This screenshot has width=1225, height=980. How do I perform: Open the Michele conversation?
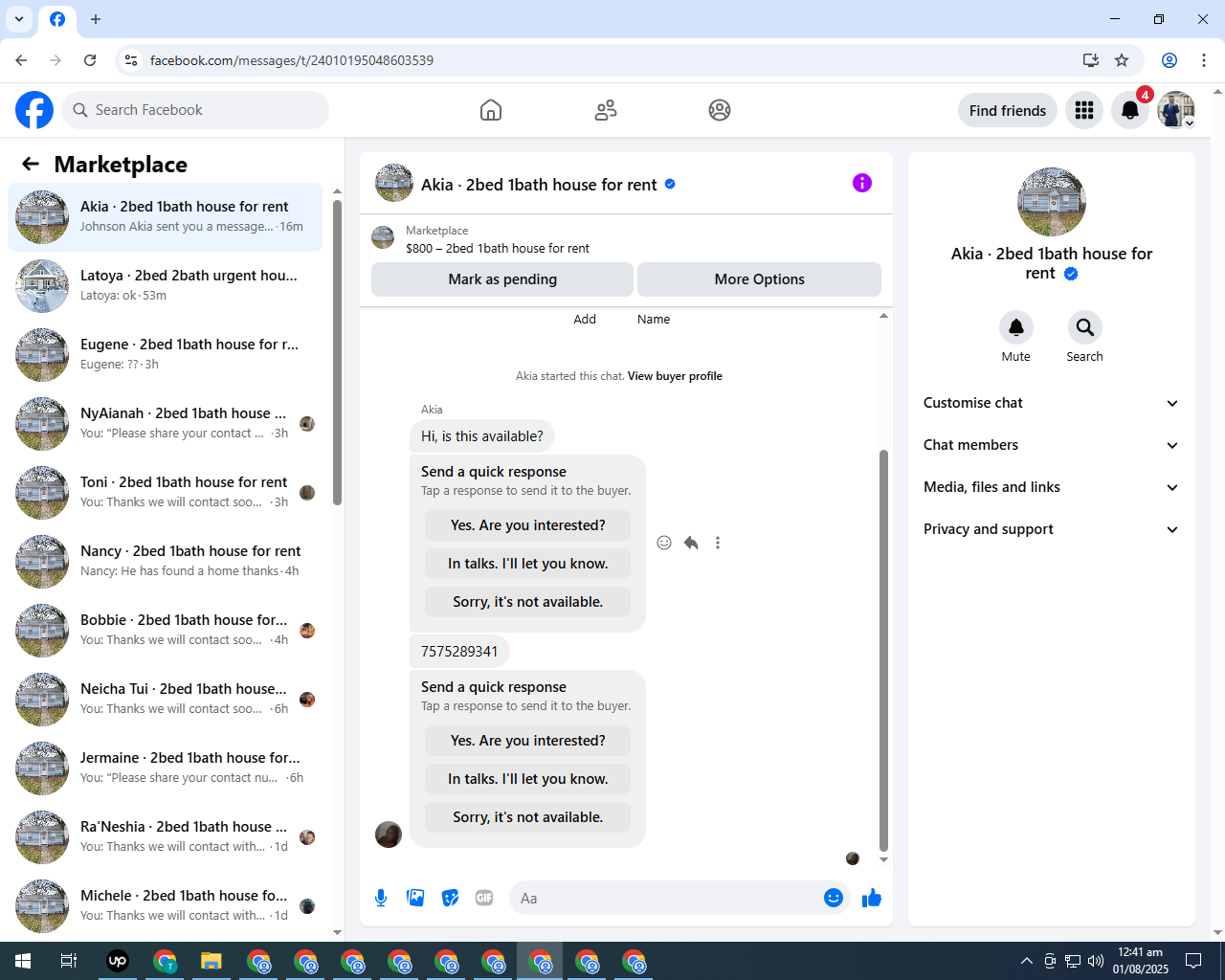tap(165, 906)
